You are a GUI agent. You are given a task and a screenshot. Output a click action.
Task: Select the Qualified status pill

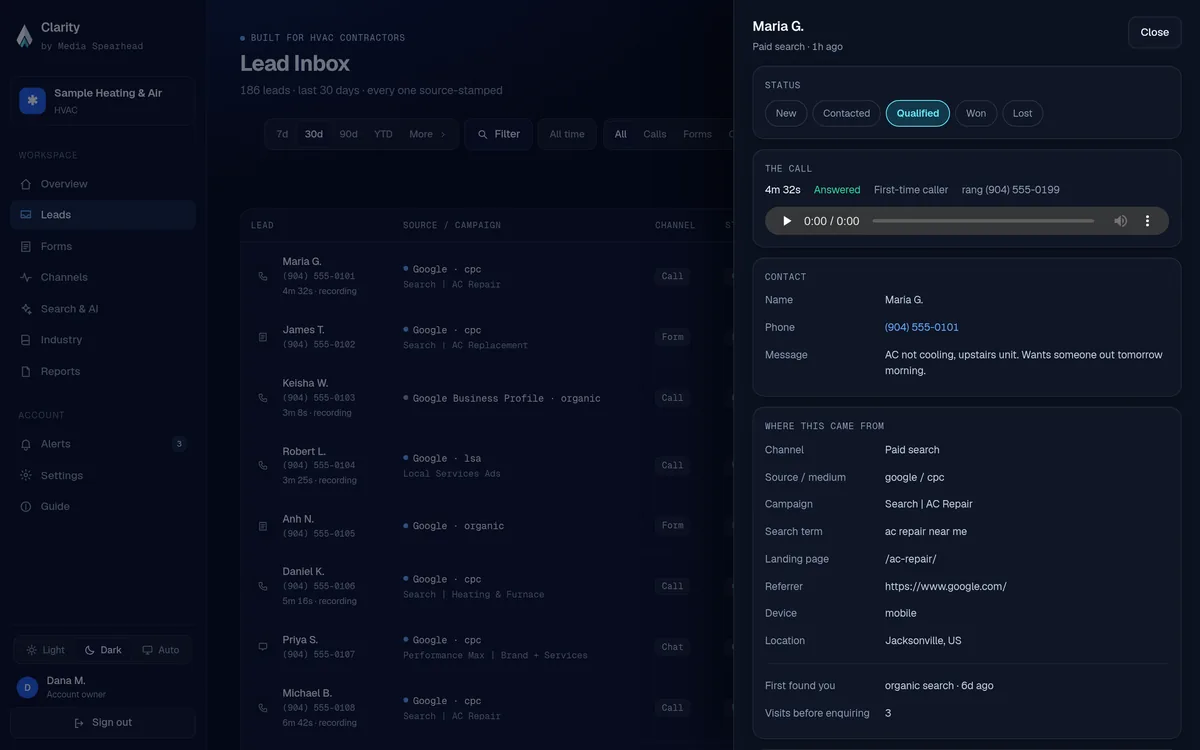click(x=918, y=113)
